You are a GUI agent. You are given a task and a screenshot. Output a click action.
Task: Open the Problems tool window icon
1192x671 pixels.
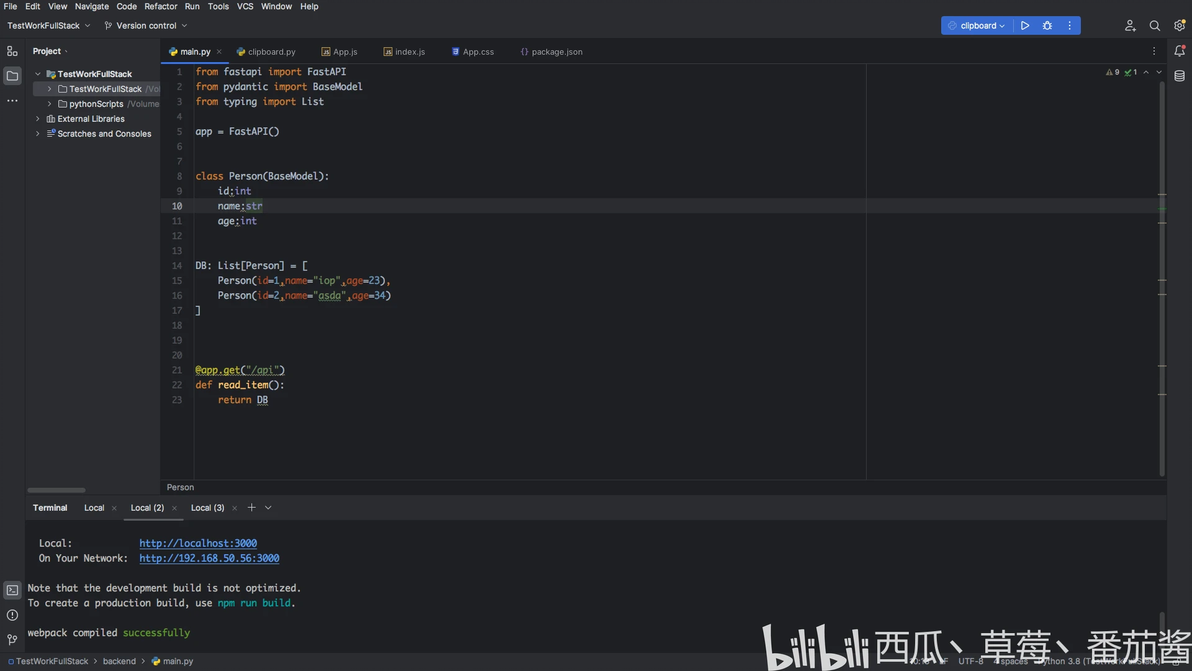pyautogui.click(x=12, y=615)
